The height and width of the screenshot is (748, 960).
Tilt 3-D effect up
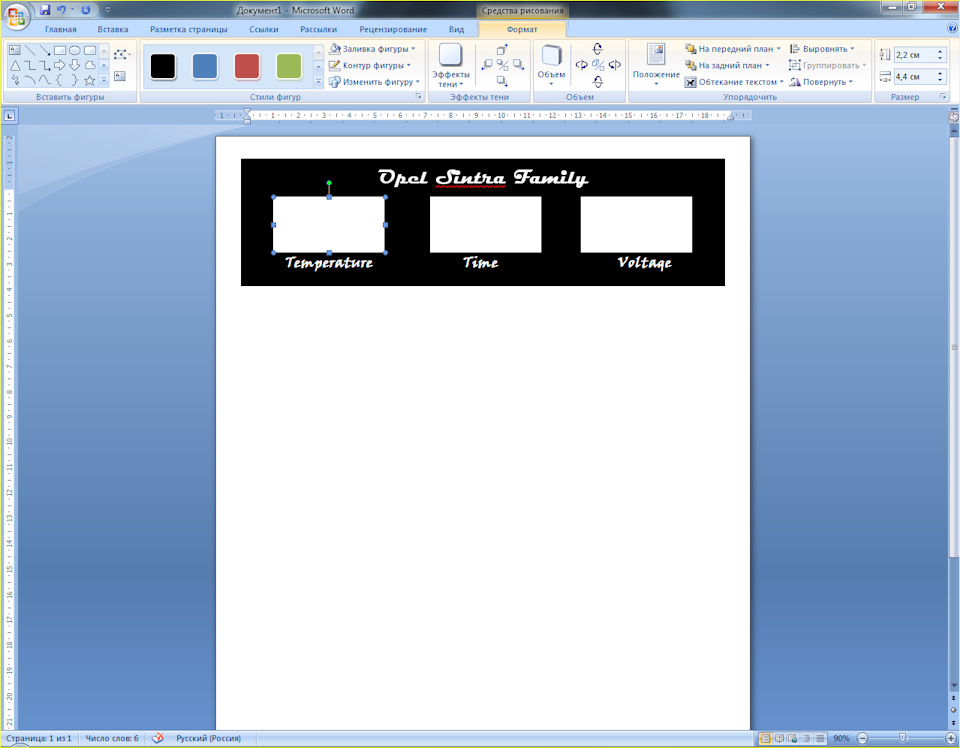598,49
